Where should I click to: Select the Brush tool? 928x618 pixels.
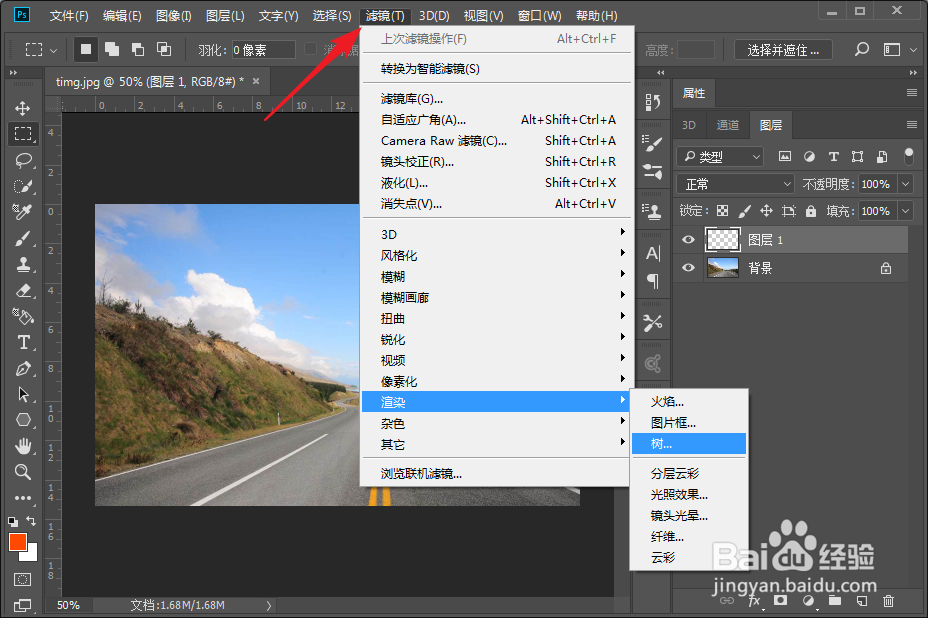tap(22, 239)
